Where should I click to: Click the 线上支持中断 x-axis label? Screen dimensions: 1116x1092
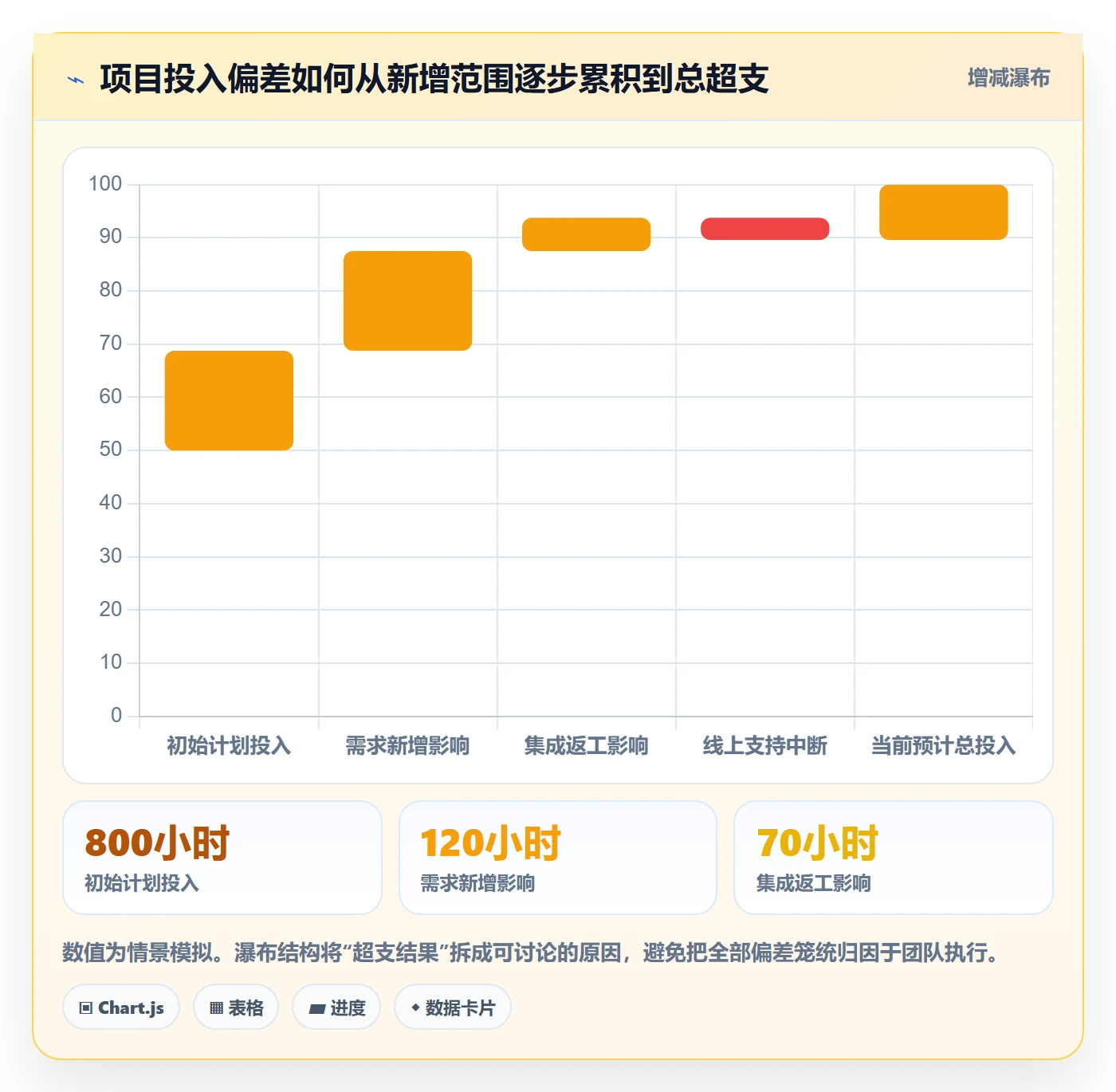click(x=764, y=746)
